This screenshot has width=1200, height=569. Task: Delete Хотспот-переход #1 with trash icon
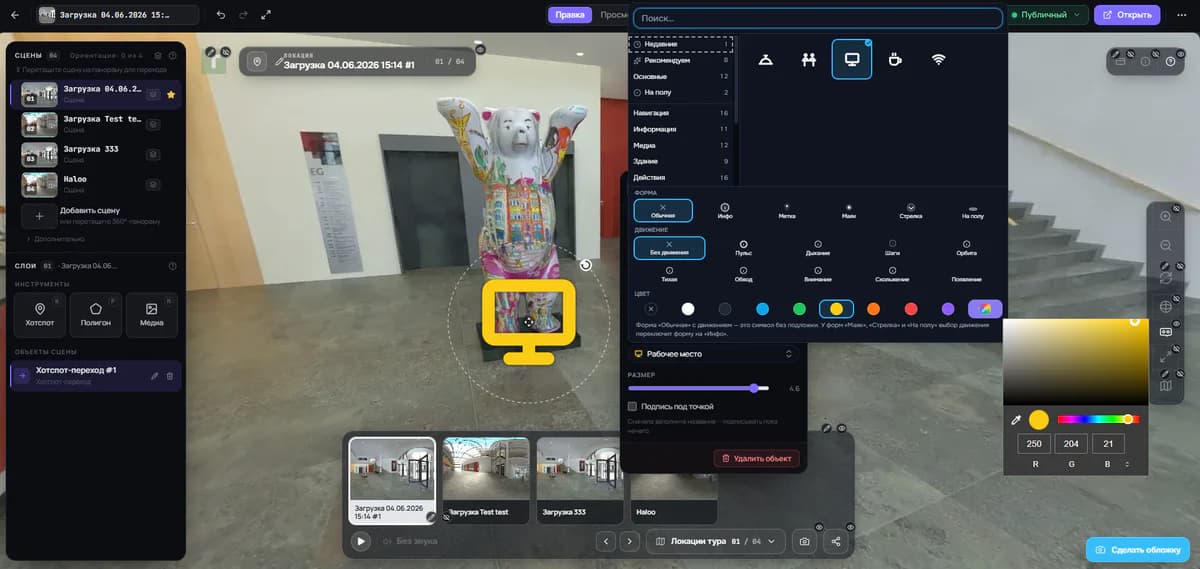[169, 376]
